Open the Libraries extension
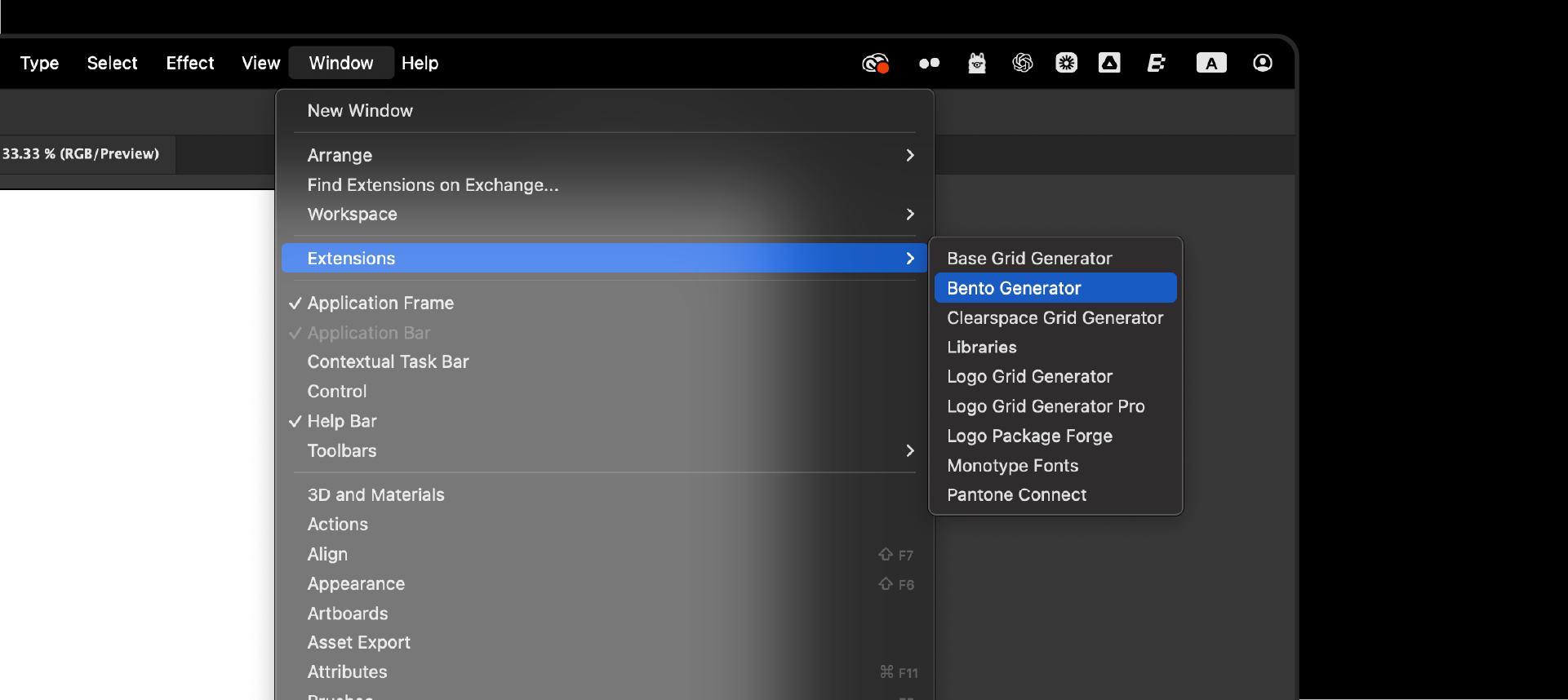The height and width of the screenshot is (700, 1568). (1055, 347)
